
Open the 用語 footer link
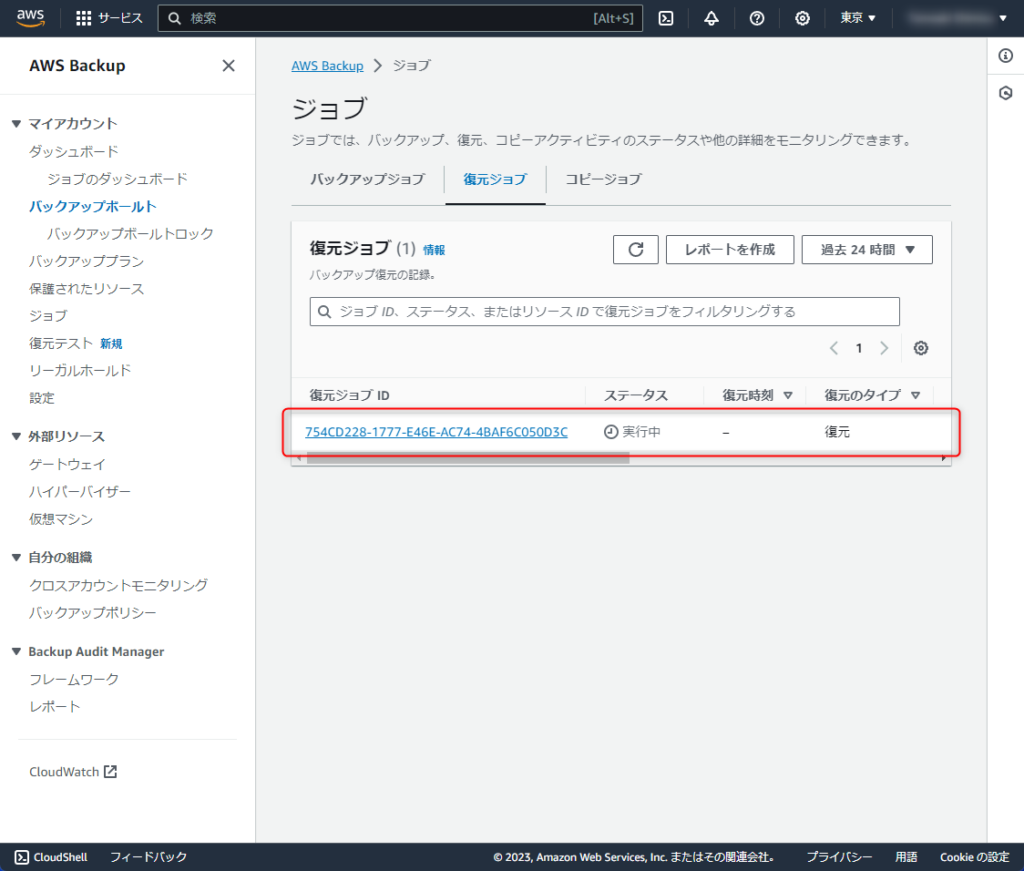906,857
